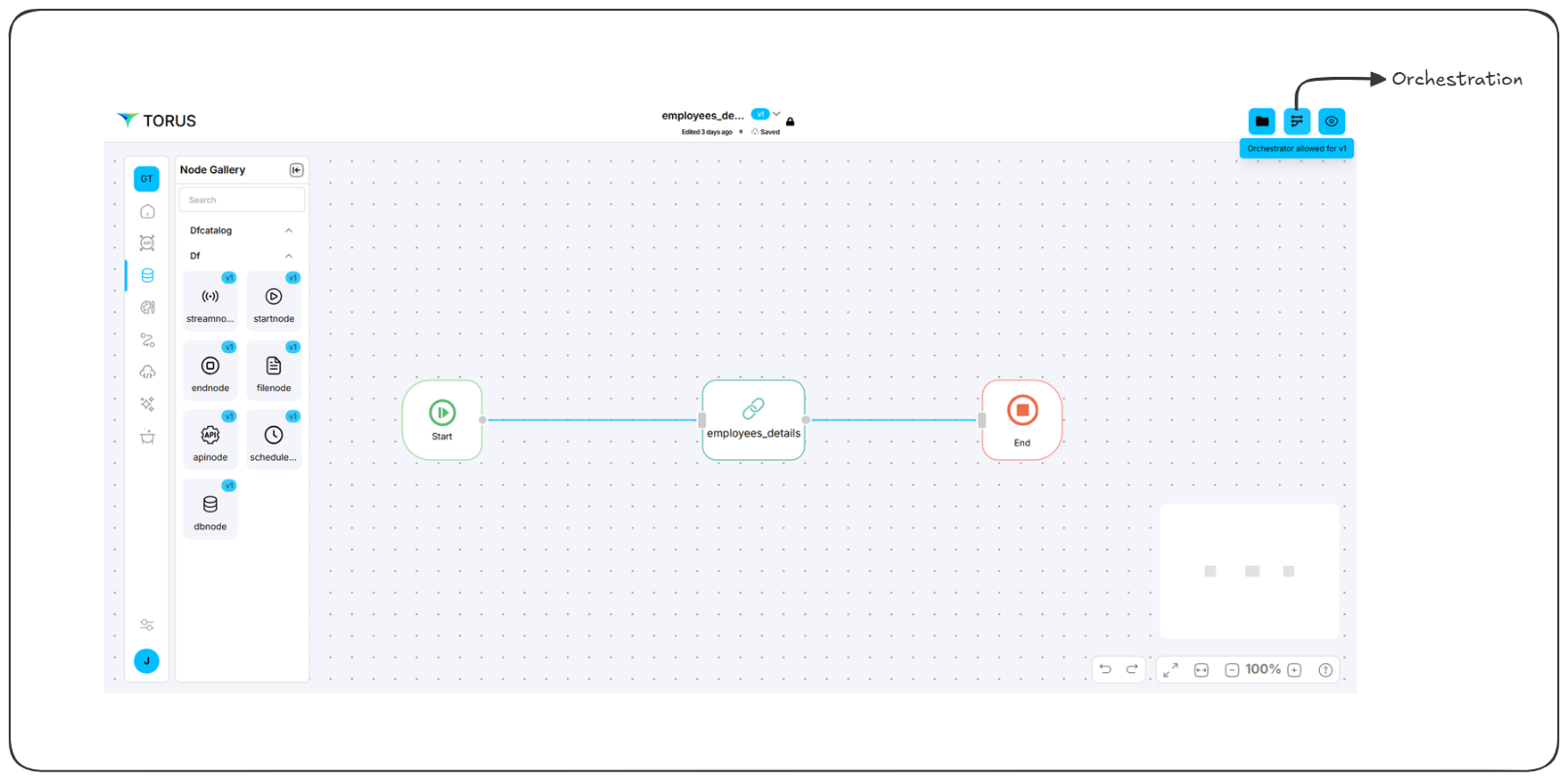
Task: Collapse the Node Gallery panel
Action: pyautogui.click(x=297, y=170)
